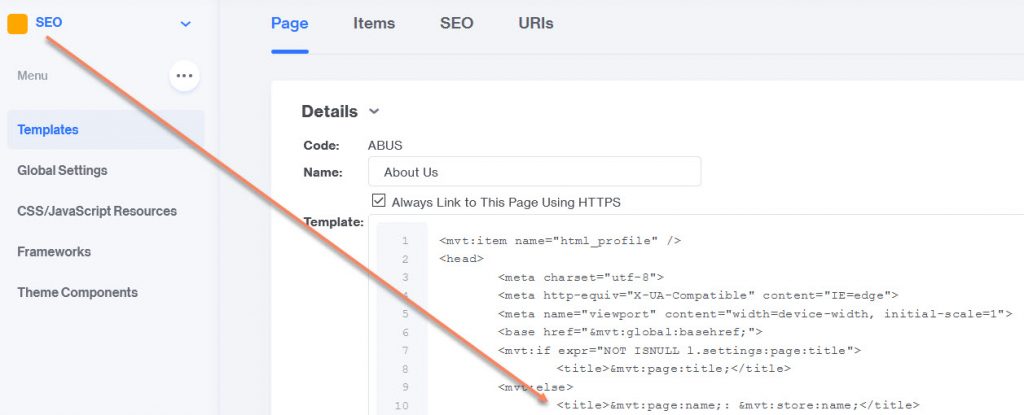The image size is (1024, 415).
Task: Select Theme Components in sidebar
Action: pyautogui.click(x=77, y=292)
